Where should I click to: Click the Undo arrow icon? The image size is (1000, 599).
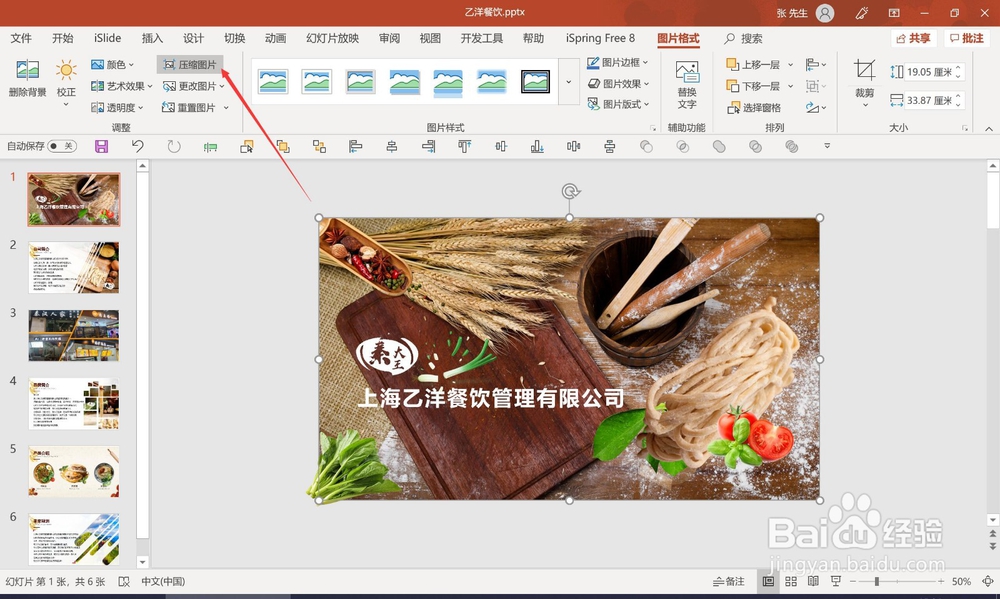[137, 147]
